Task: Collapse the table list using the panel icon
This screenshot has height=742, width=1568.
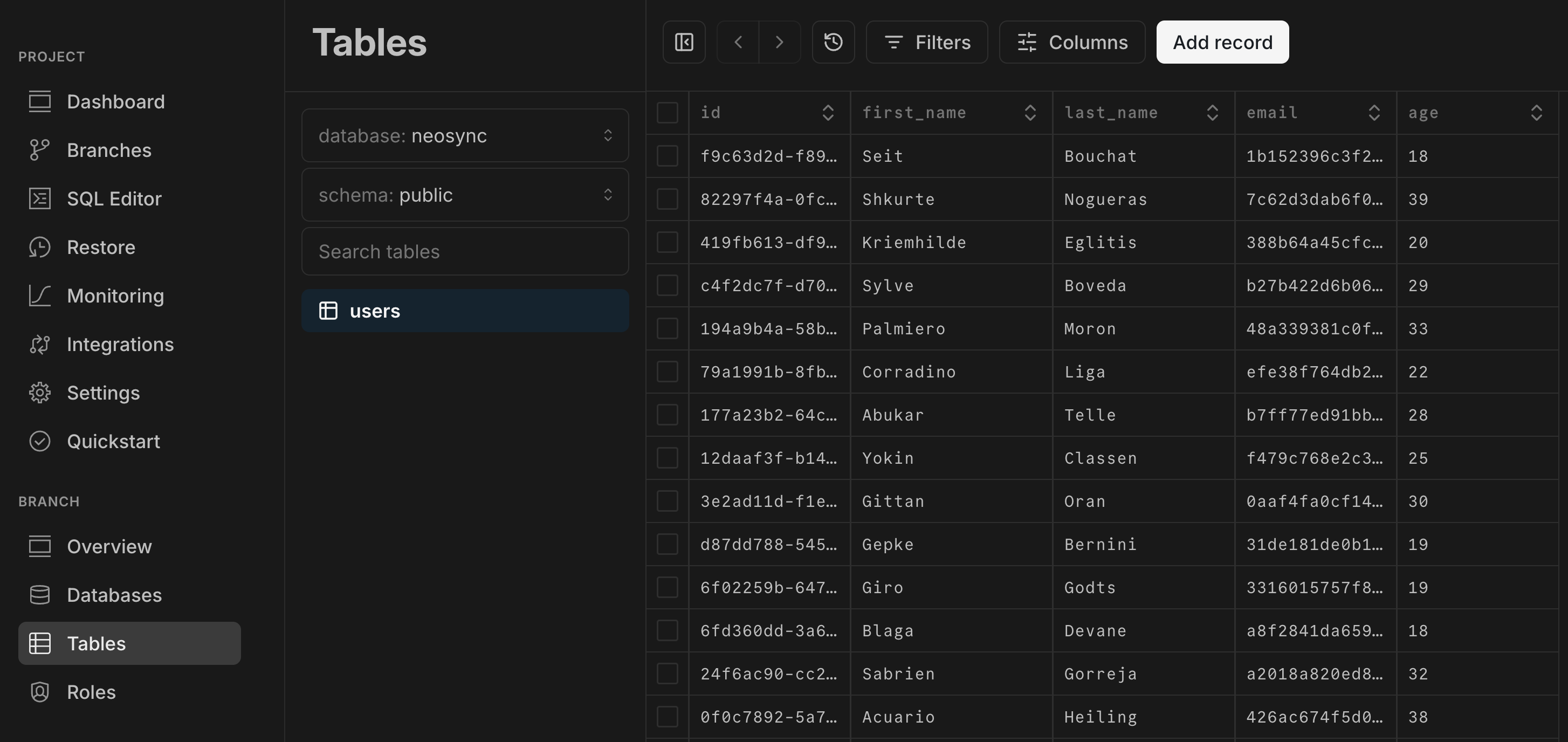Action: click(x=684, y=42)
